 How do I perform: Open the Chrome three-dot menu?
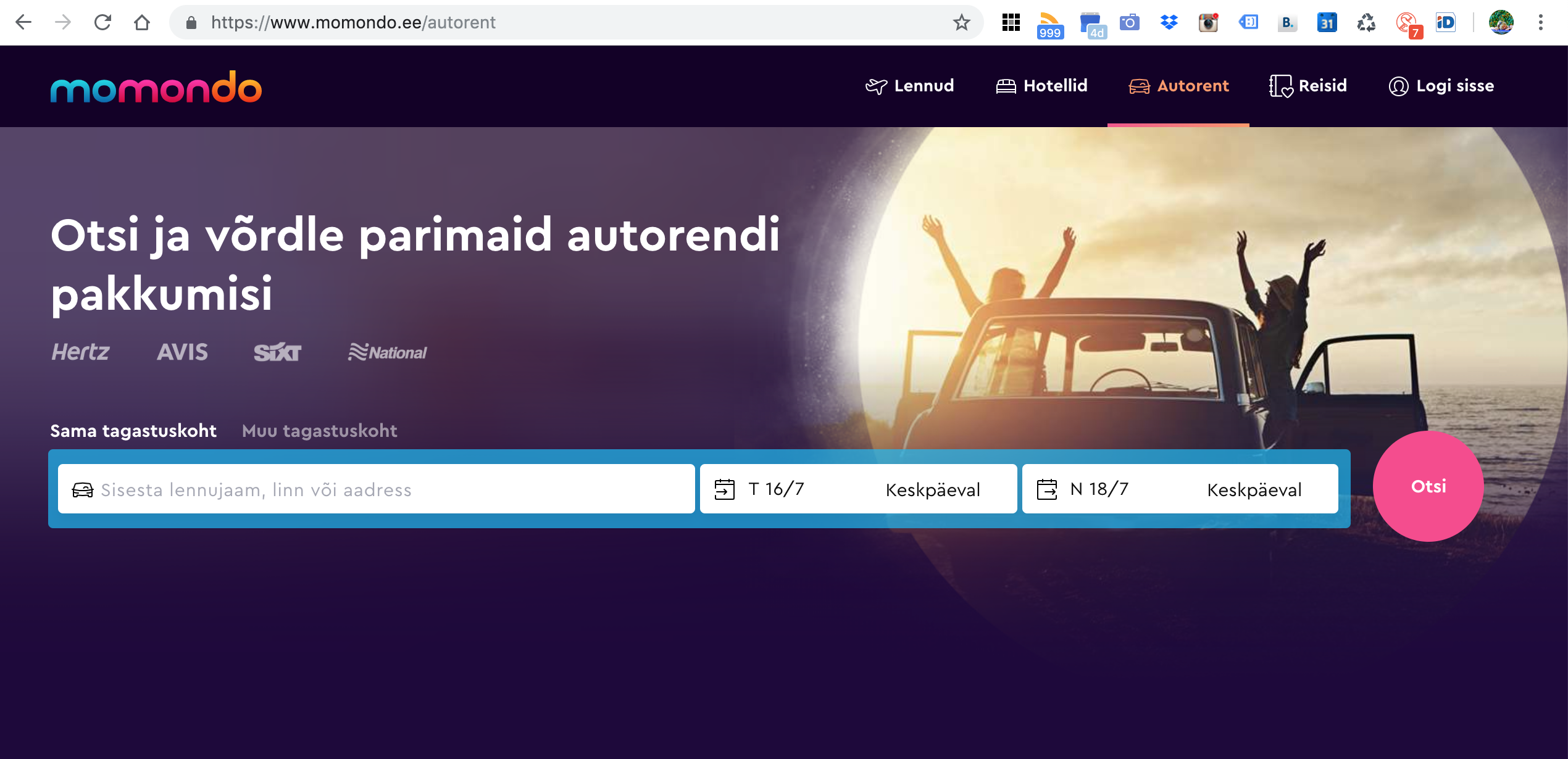[1541, 23]
